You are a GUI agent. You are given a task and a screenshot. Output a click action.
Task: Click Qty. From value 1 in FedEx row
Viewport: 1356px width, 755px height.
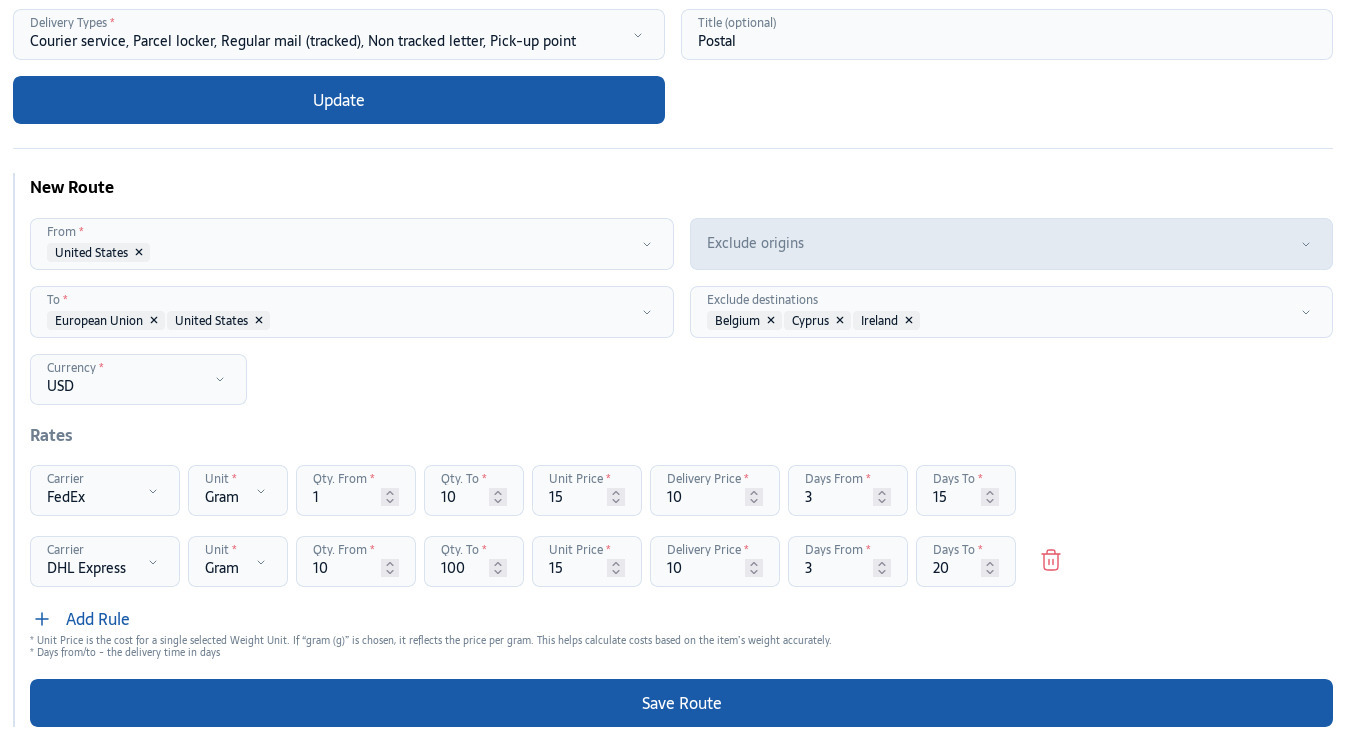(317, 497)
